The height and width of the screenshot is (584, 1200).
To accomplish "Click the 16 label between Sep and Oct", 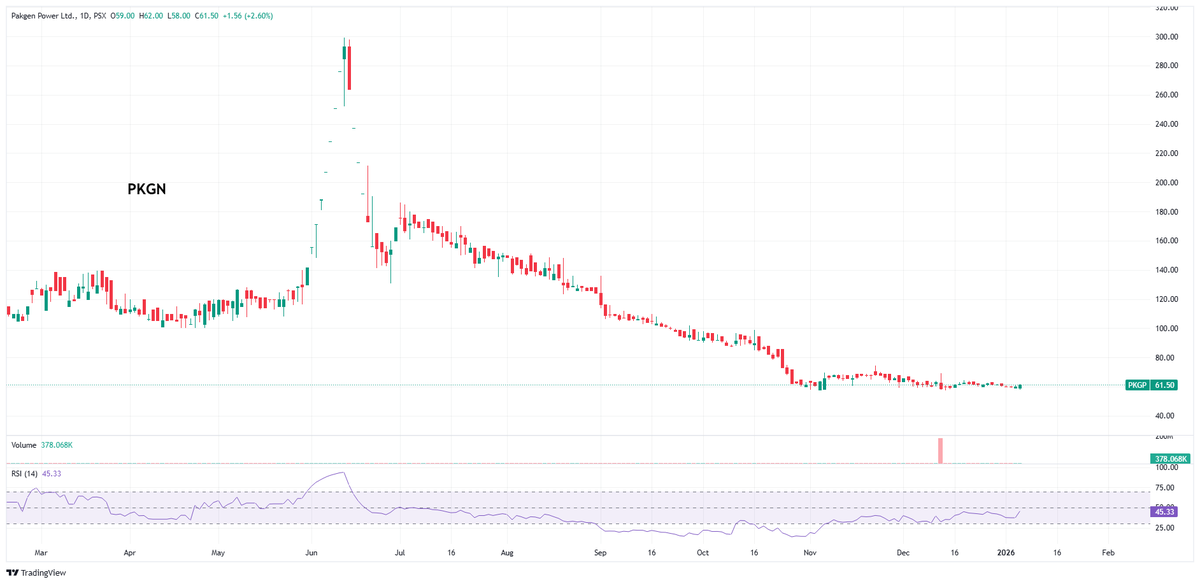I will [652, 551].
